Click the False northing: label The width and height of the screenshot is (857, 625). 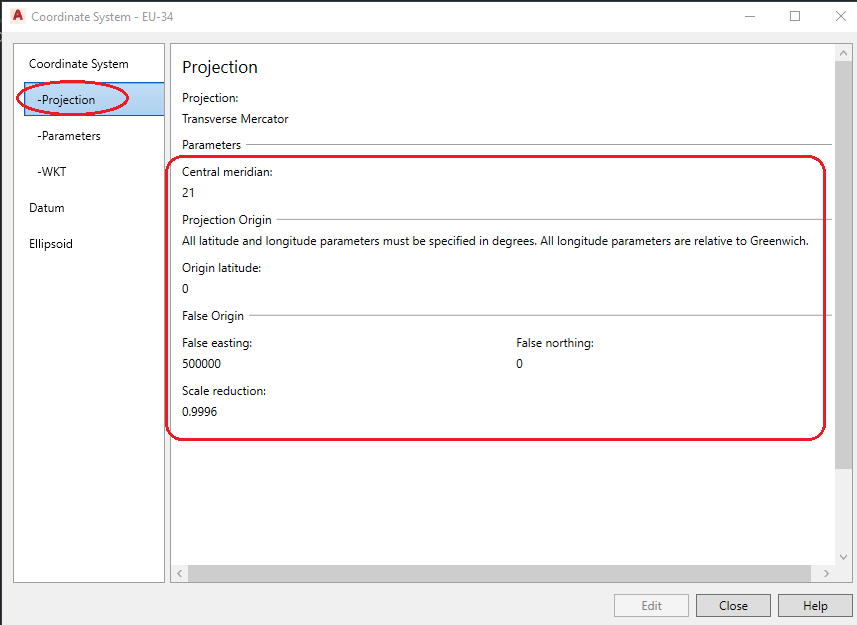click(555, 343)
